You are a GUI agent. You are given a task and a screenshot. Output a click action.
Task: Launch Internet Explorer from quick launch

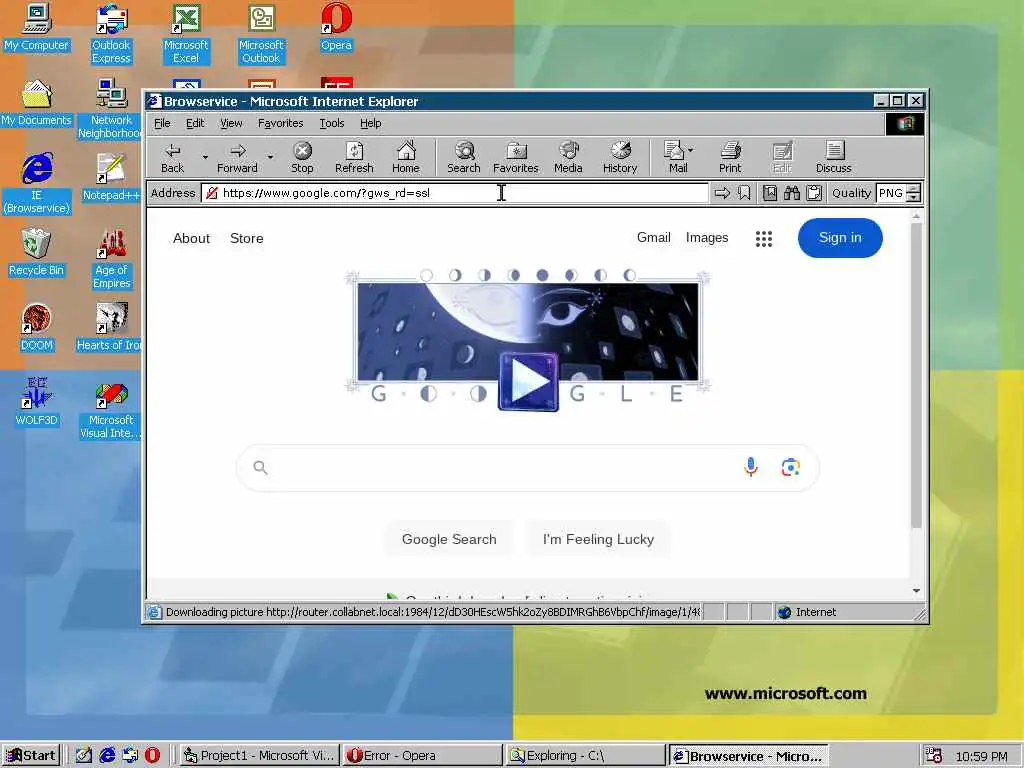pos(107,756)
